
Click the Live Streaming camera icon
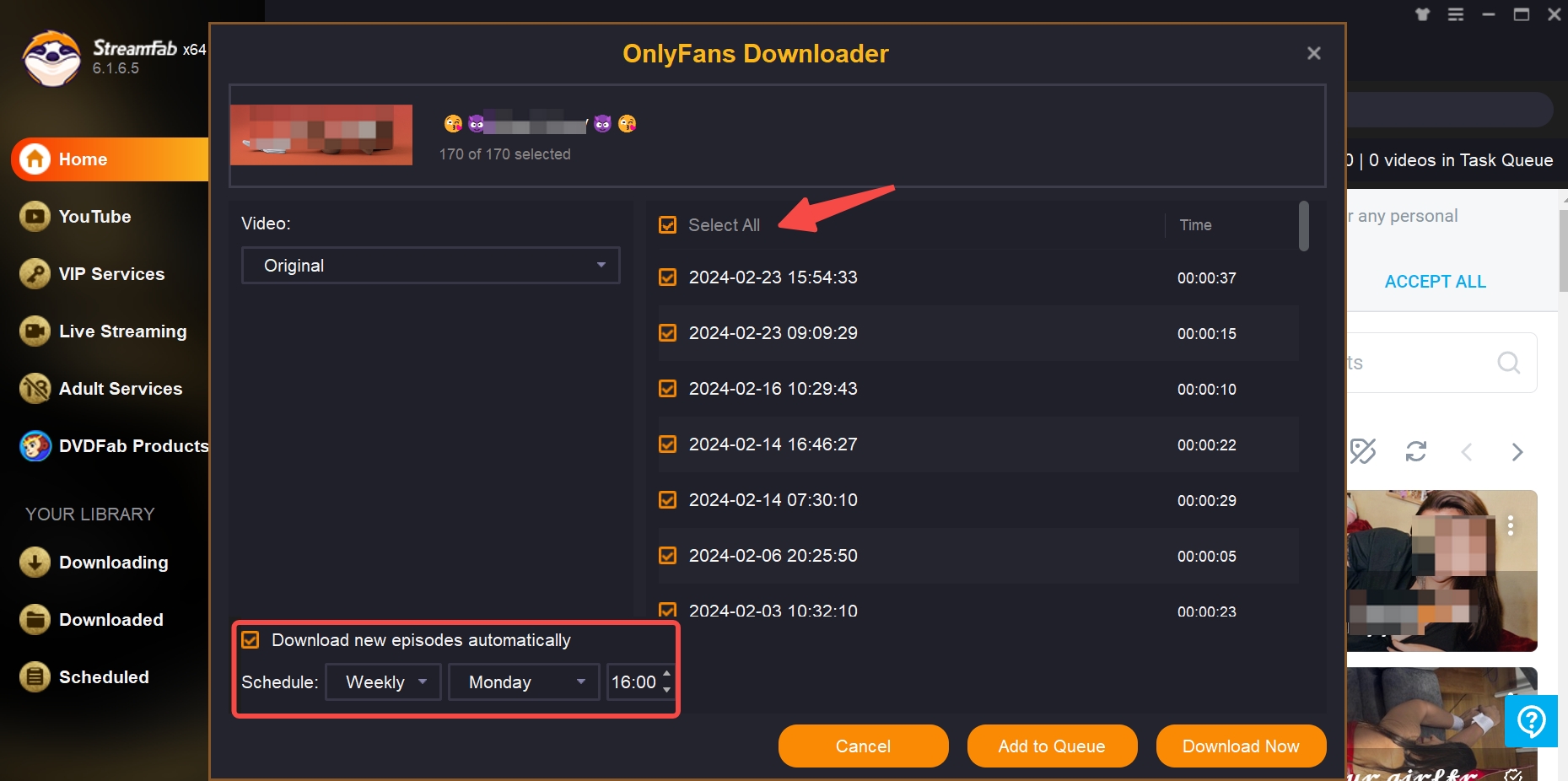(35, 331)
